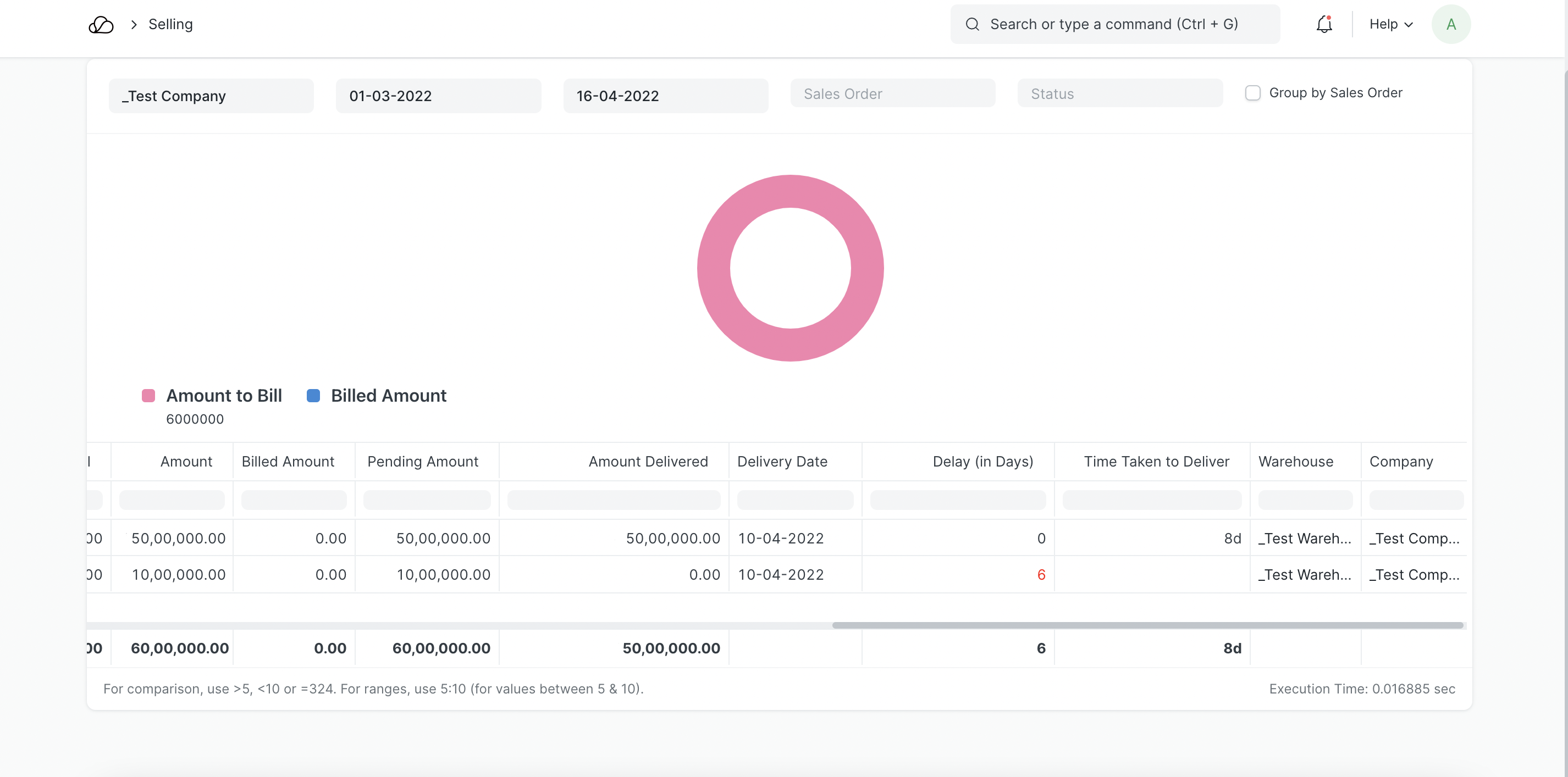Open the notifications bell icon
This screenshot has width=1568, height=777.
pyautogui.click(x=1324, y=24)
